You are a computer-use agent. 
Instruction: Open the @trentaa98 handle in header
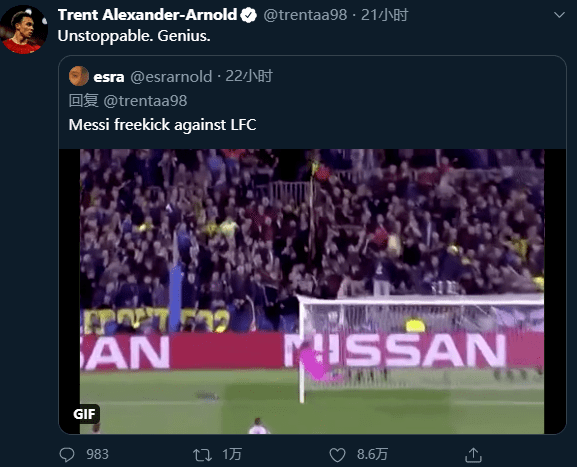click(305, 15)
